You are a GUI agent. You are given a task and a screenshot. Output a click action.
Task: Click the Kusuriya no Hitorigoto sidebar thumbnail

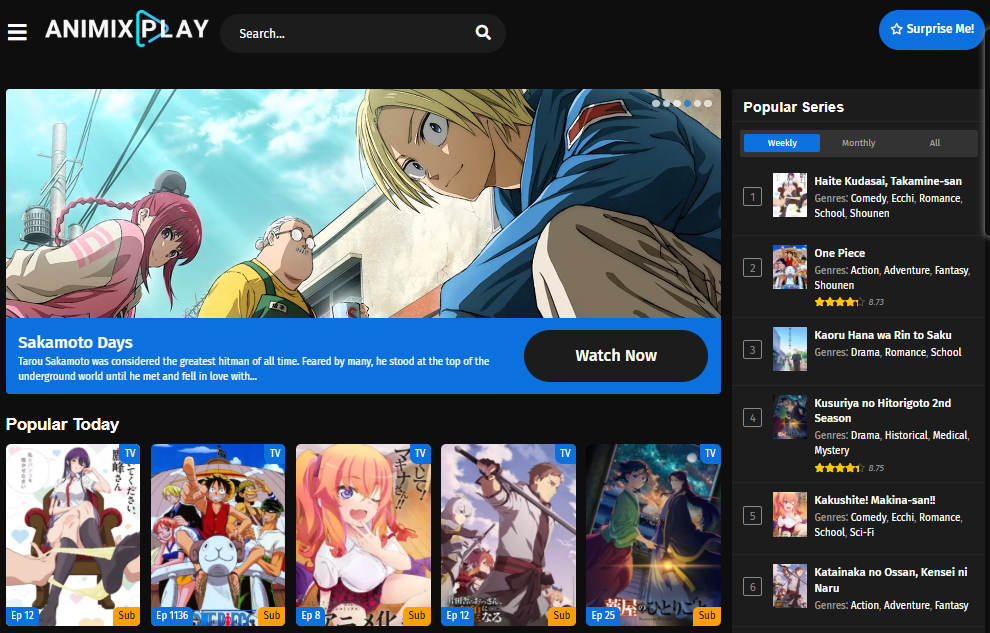(x=790, y=417)
